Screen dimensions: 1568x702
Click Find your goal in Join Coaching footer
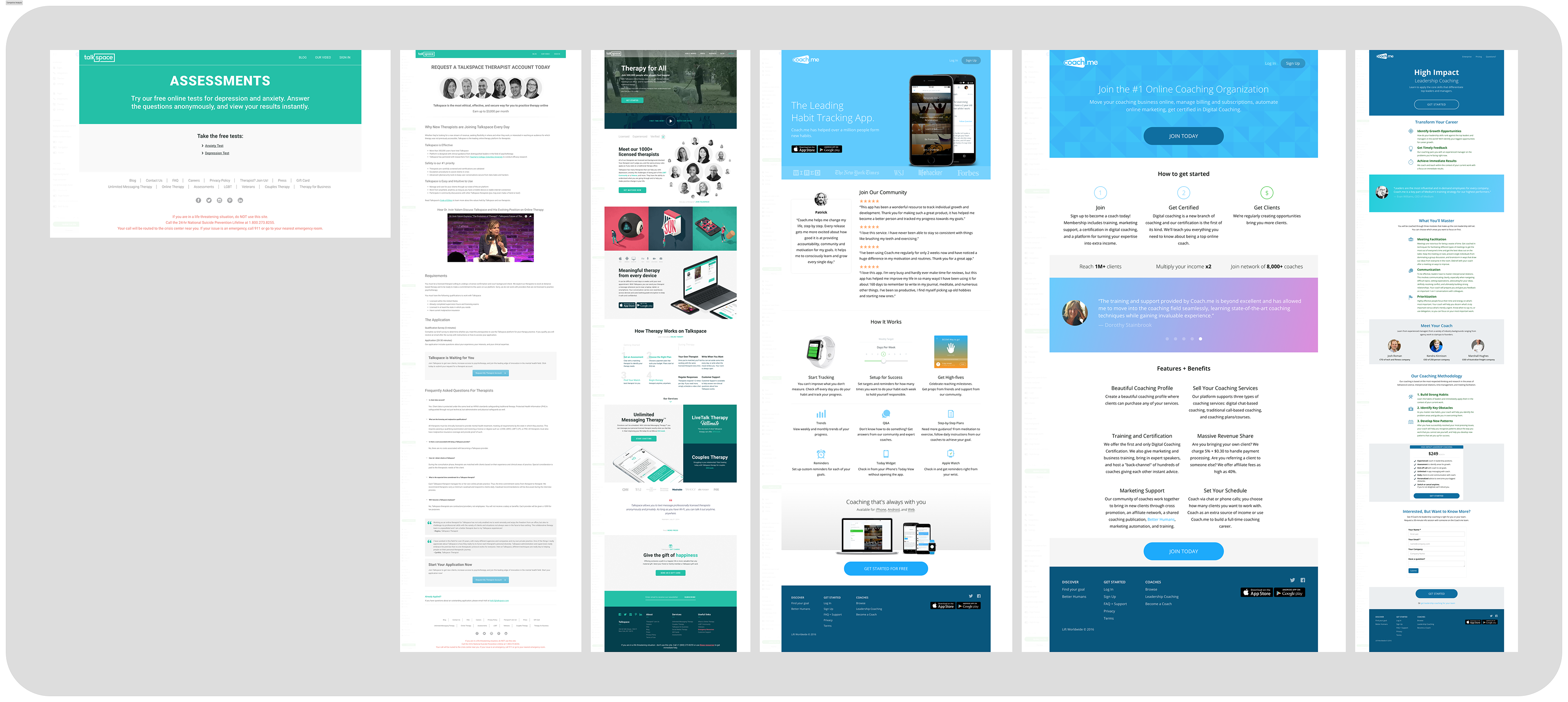1073,589
